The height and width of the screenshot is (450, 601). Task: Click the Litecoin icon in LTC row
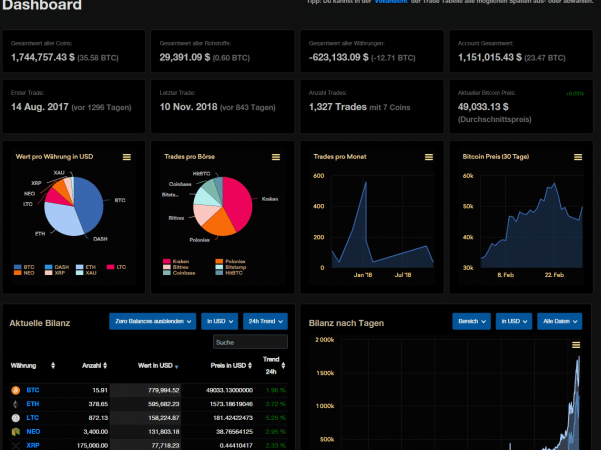pyautogui.click(x=16, y=418)
